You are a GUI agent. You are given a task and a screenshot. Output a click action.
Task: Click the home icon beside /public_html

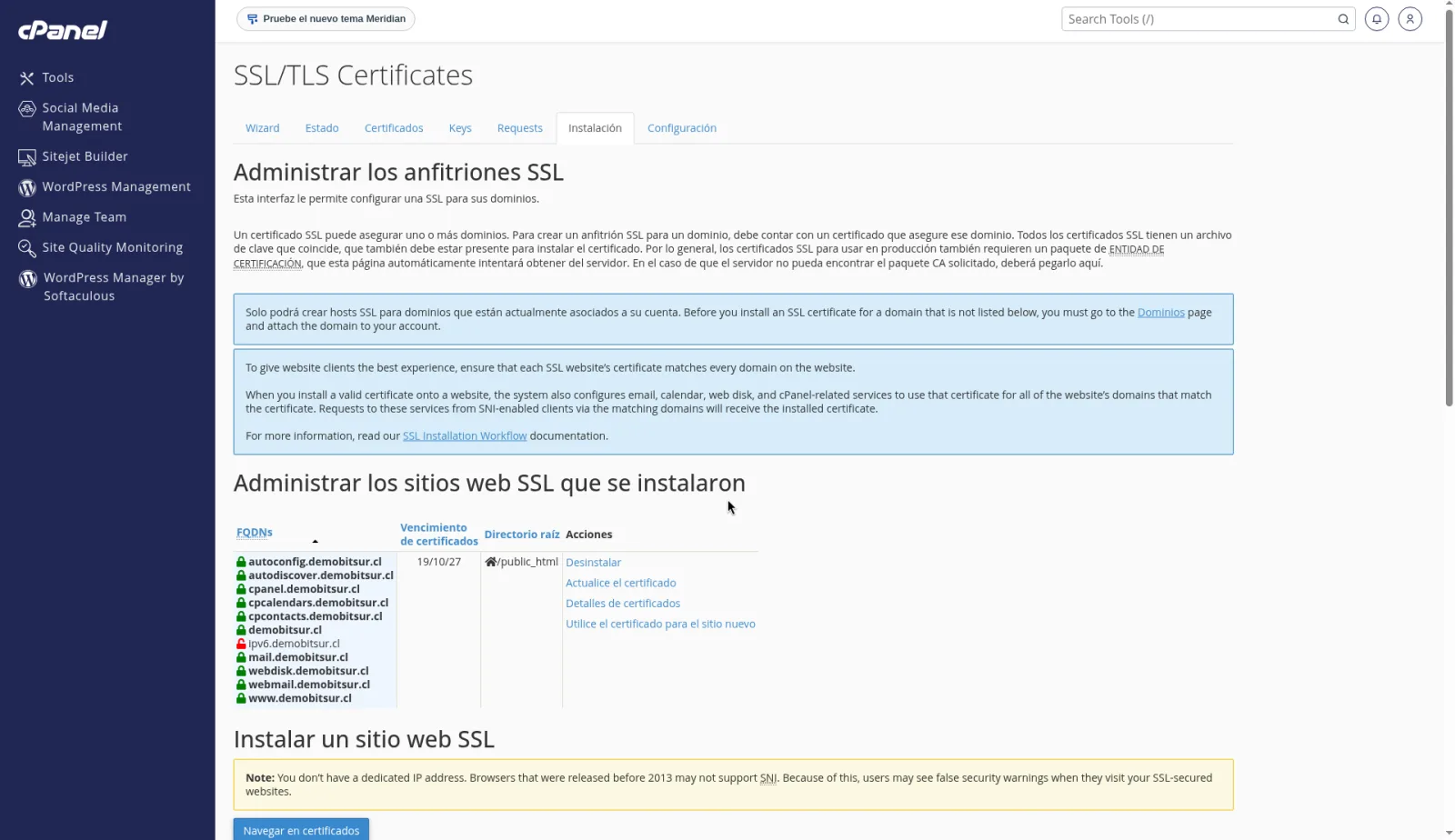tap(490, 562)
